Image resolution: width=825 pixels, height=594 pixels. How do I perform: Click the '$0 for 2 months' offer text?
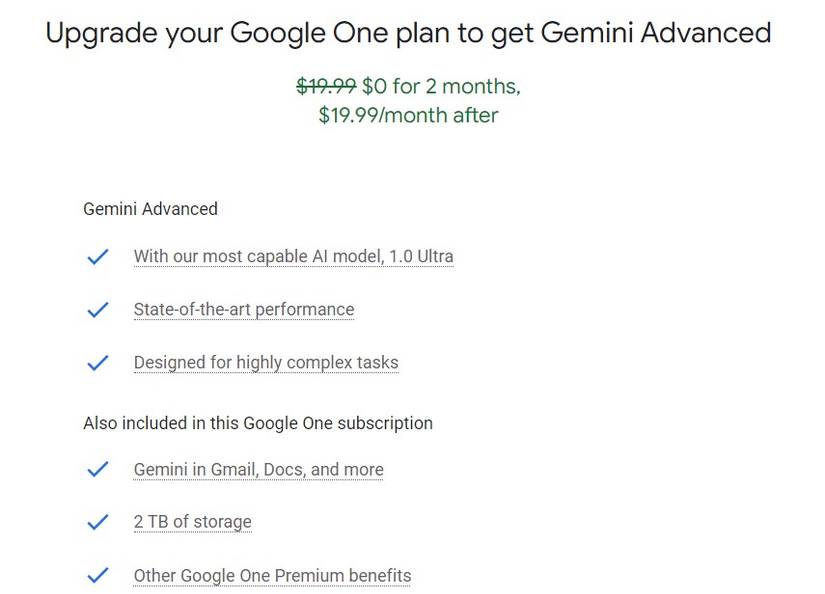(x=441, y=86)
